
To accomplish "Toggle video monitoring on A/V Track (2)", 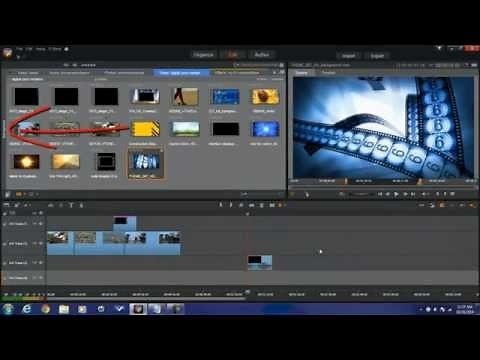I will pos(35,244).
